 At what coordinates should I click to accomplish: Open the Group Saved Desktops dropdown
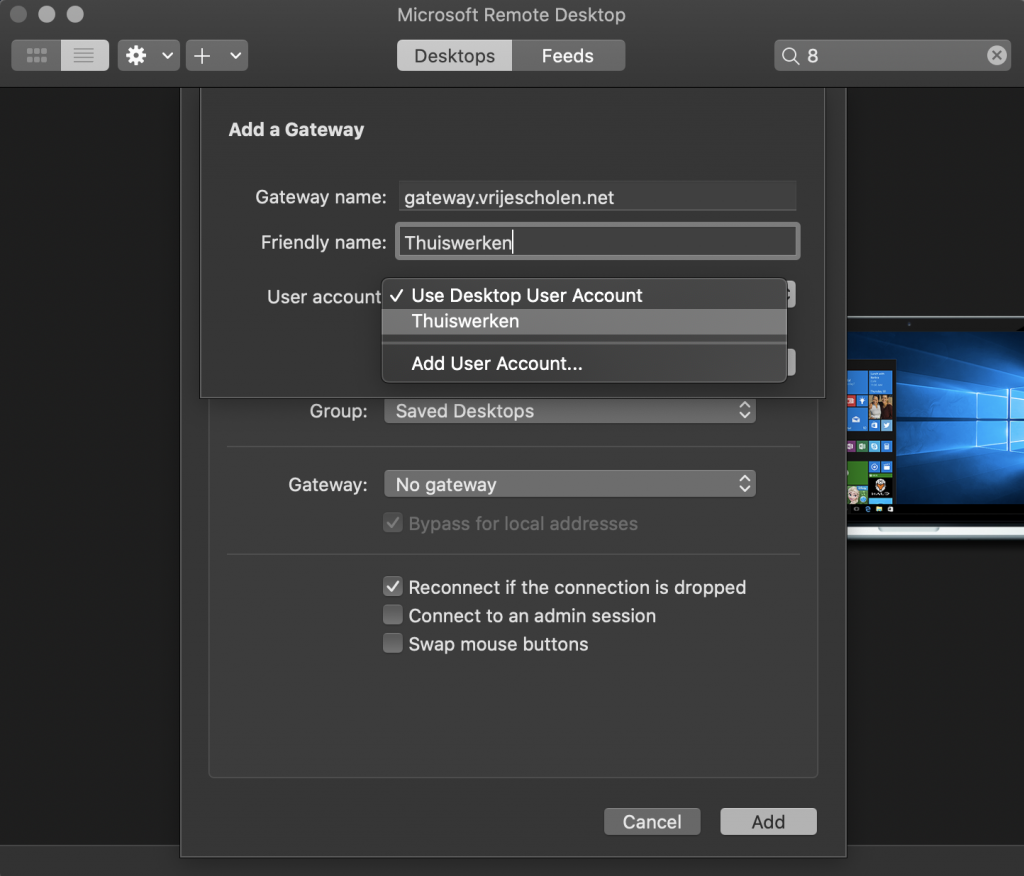coord(569,411)
